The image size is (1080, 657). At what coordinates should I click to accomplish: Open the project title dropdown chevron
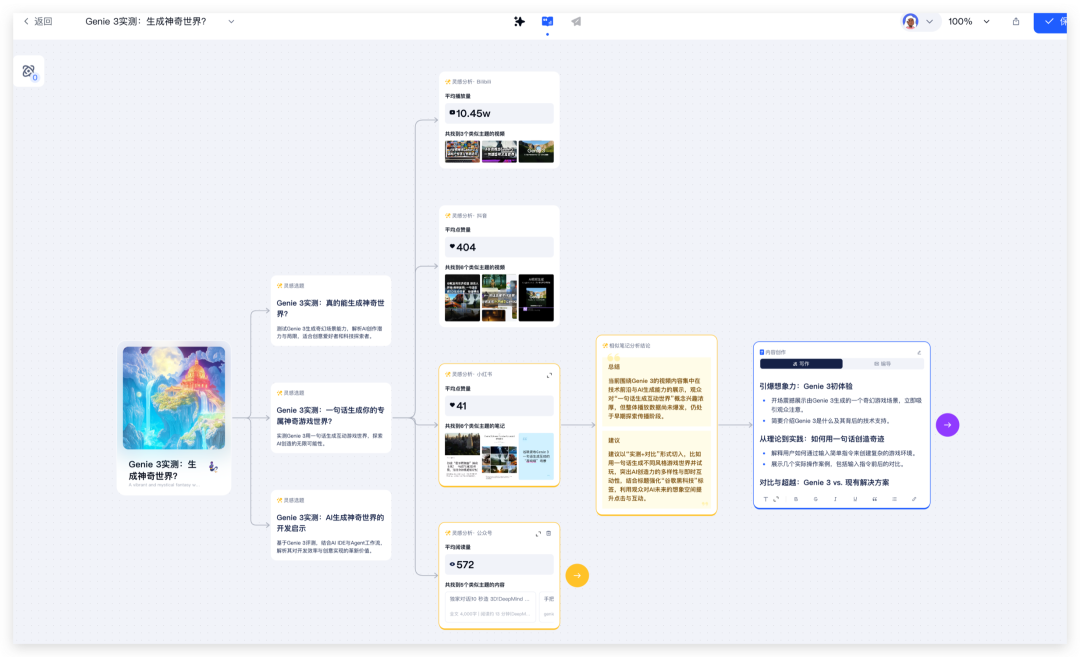click(x=231, y=21)
